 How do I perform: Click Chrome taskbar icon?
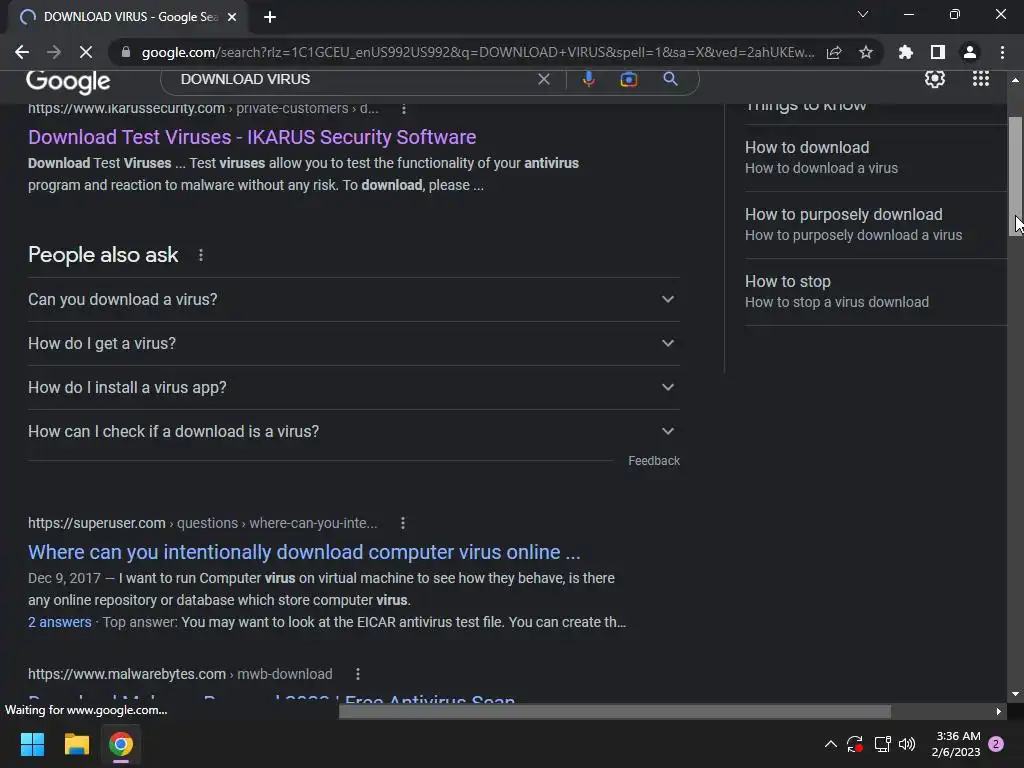tap(121, 744)
